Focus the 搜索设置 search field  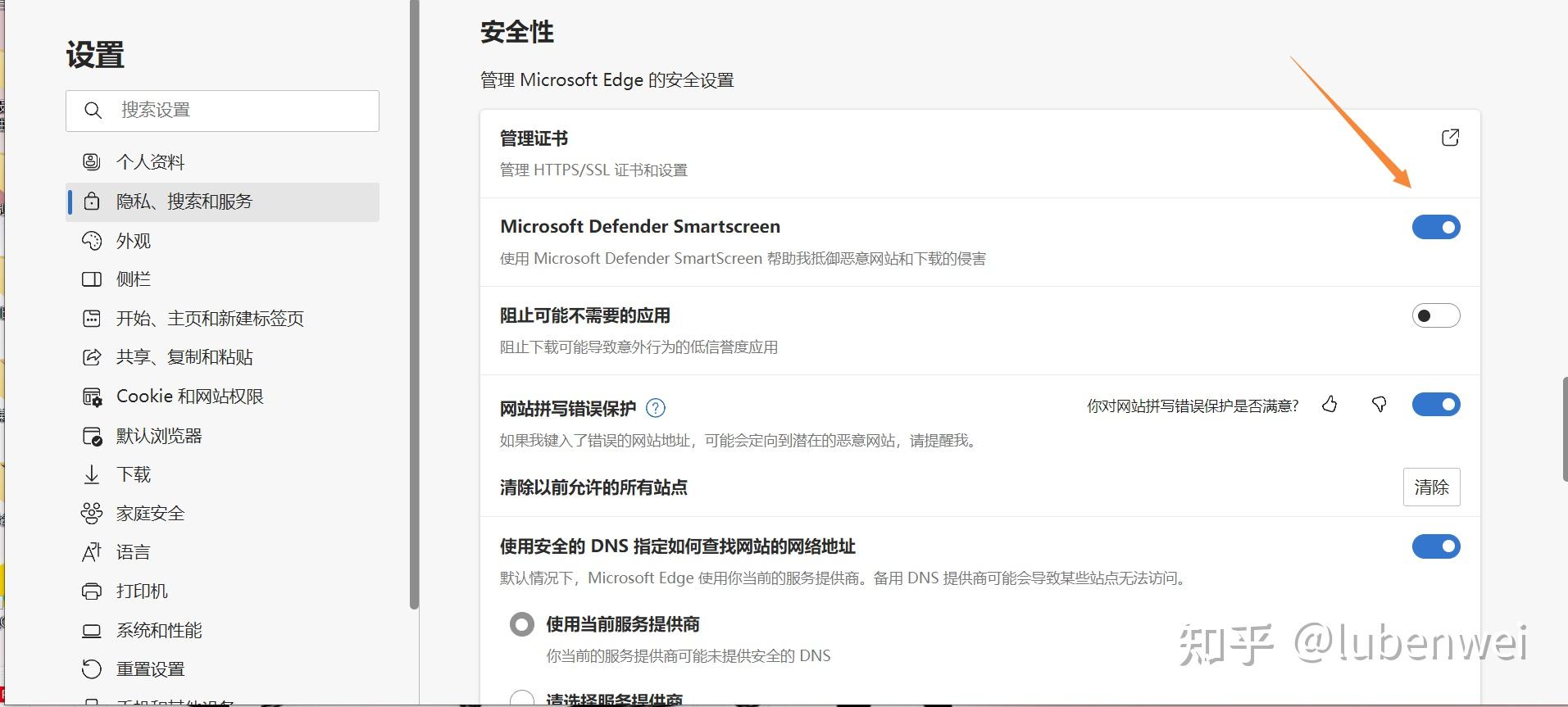pos(223,111)
